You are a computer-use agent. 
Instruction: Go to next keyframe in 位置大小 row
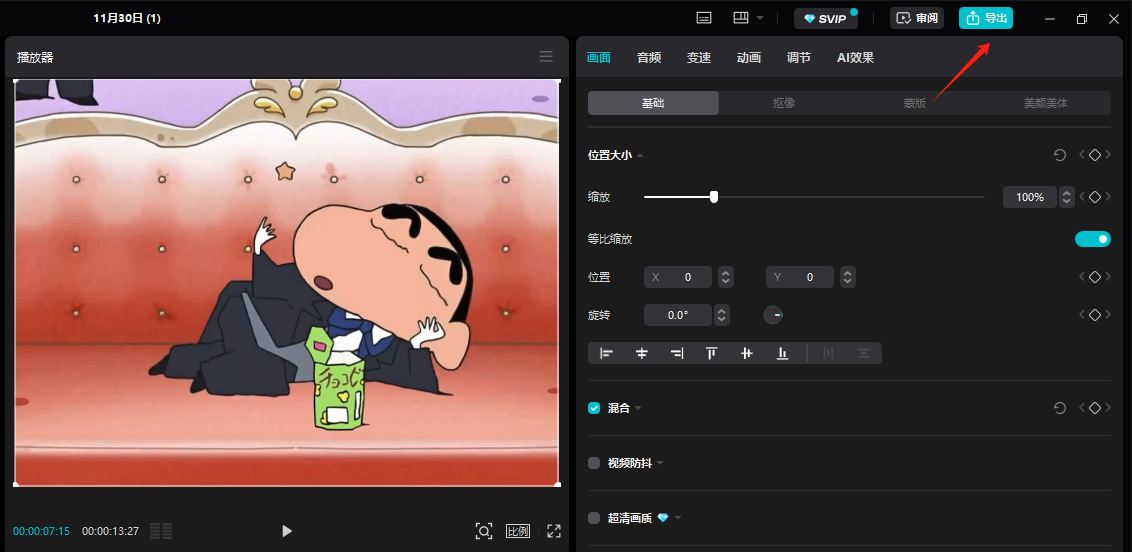pyautogui.click(x=1107, y=155)
